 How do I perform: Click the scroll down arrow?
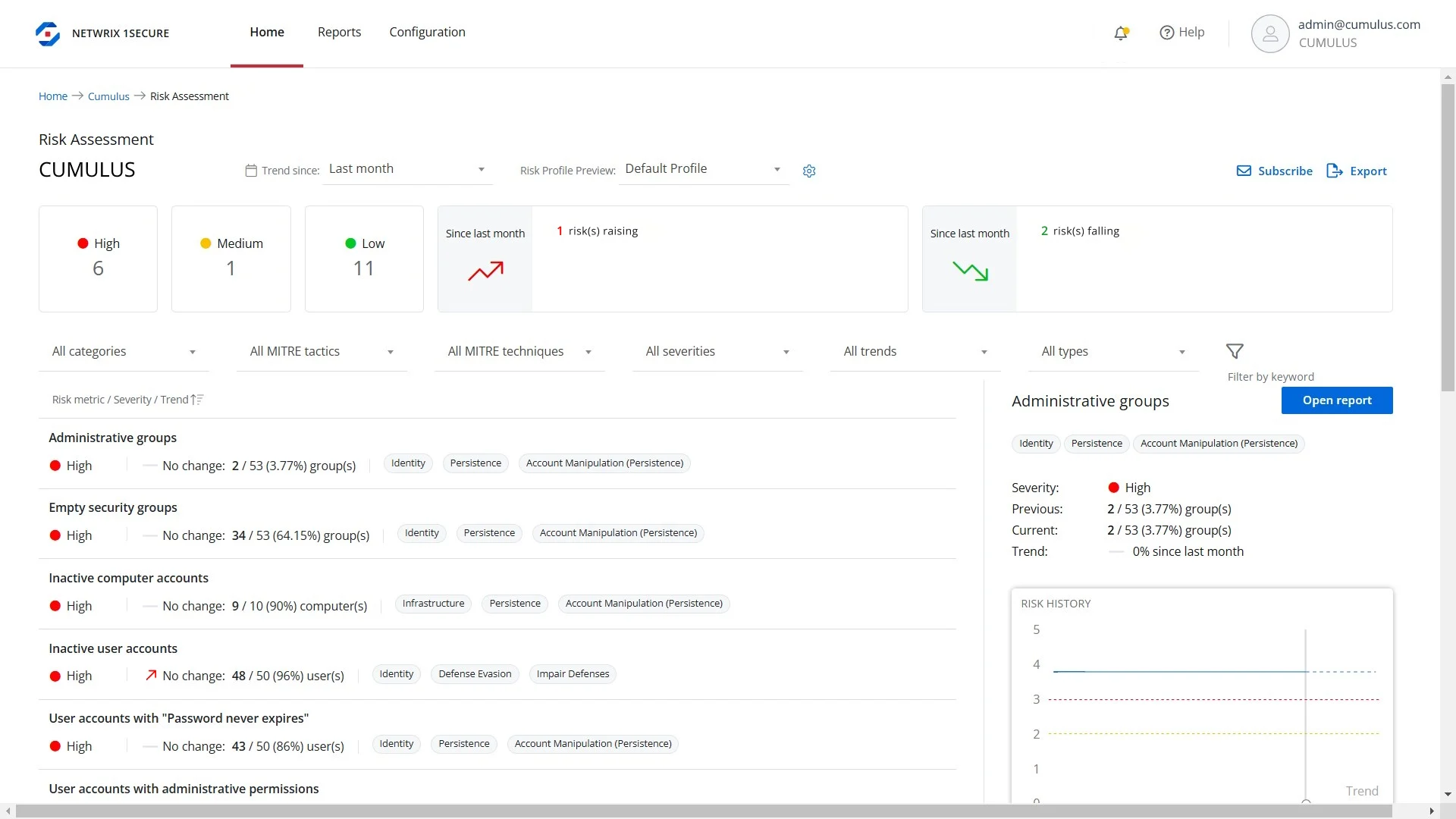click(1448, 795)
